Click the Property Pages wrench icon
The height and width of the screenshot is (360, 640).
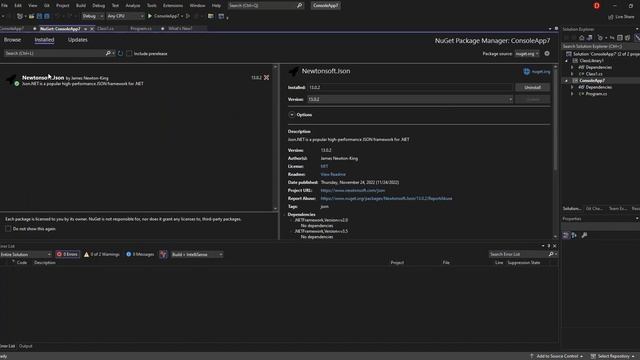584,235
